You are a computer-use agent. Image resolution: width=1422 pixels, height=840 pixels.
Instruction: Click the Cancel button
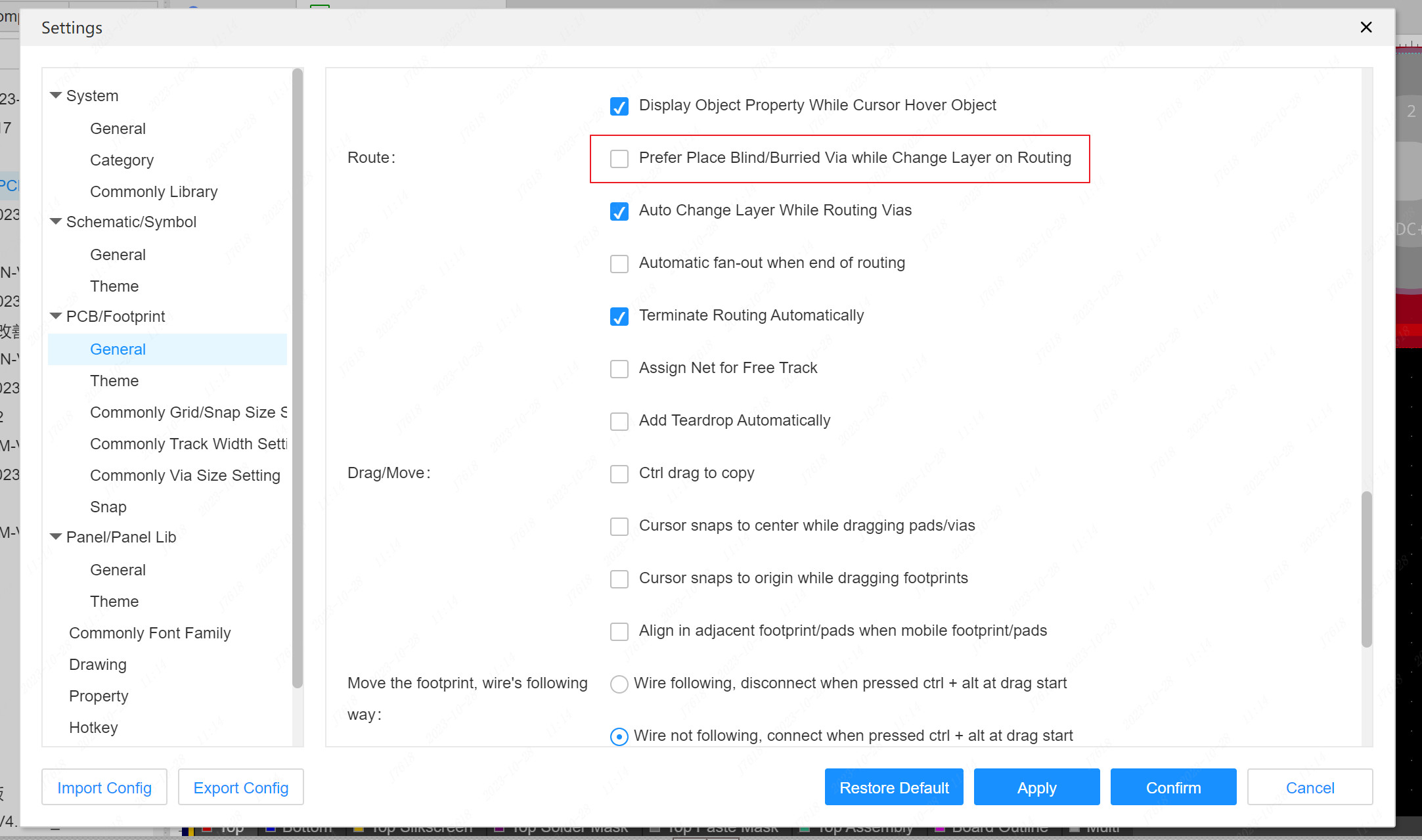pyautogui.click(x=1310, y=787)
